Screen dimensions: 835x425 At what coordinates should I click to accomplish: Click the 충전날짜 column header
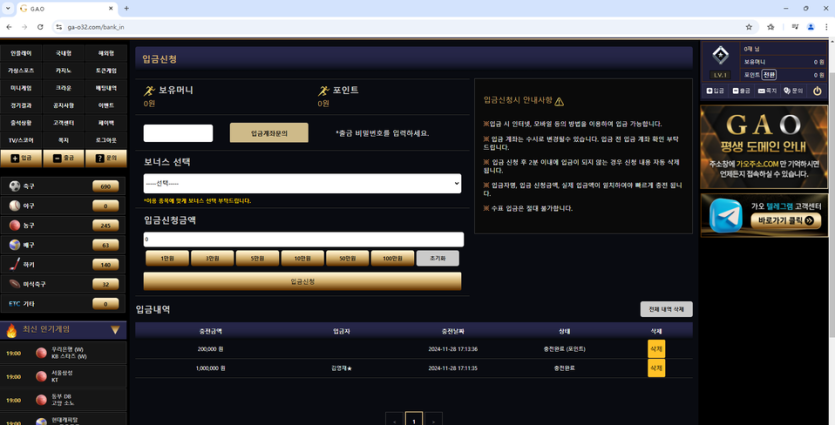click(x=453, y=331)
